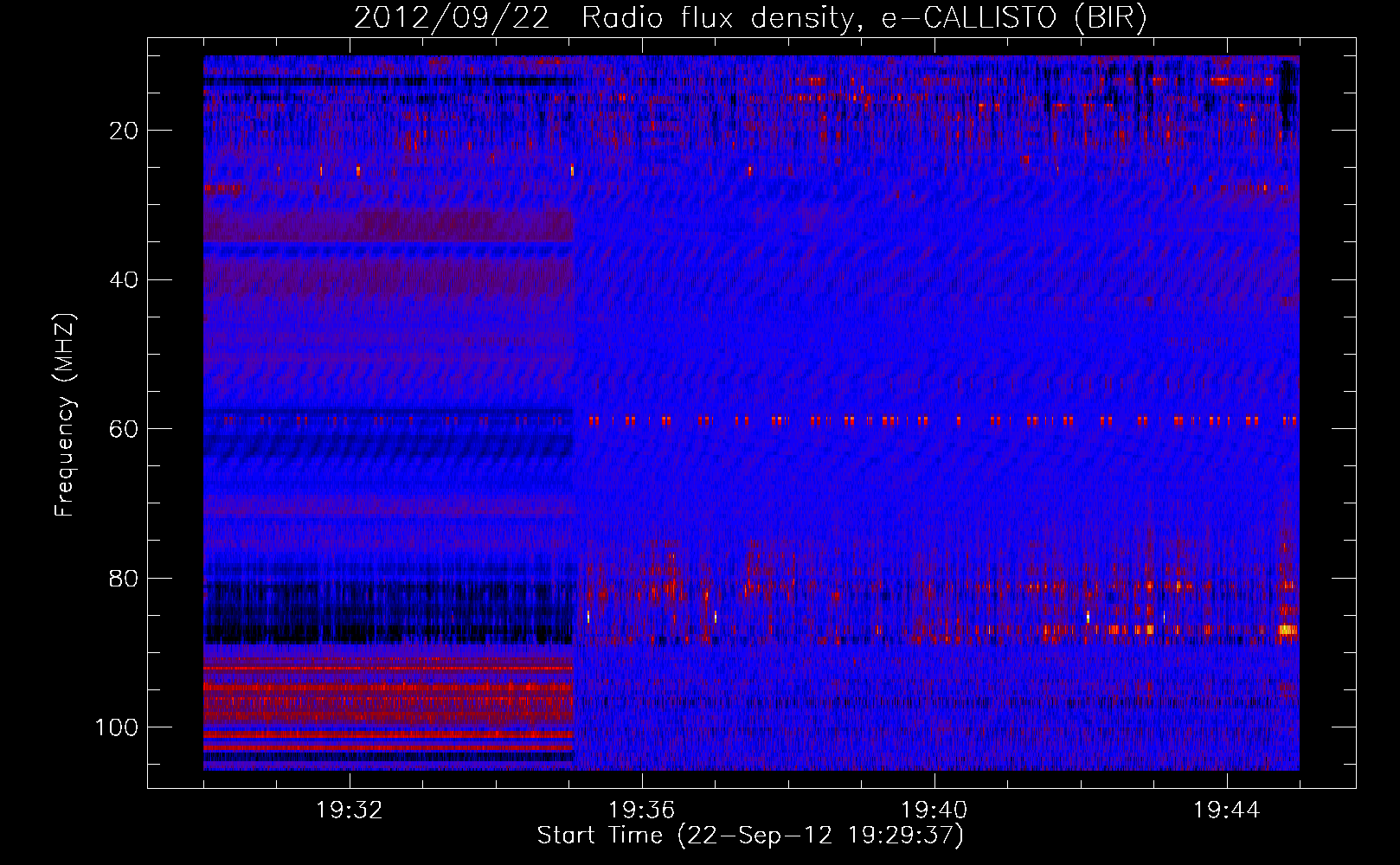Click the 20 MHz frequency tick label
The height and width of the screenshot is (865, 1400).
tap(125, 131)
